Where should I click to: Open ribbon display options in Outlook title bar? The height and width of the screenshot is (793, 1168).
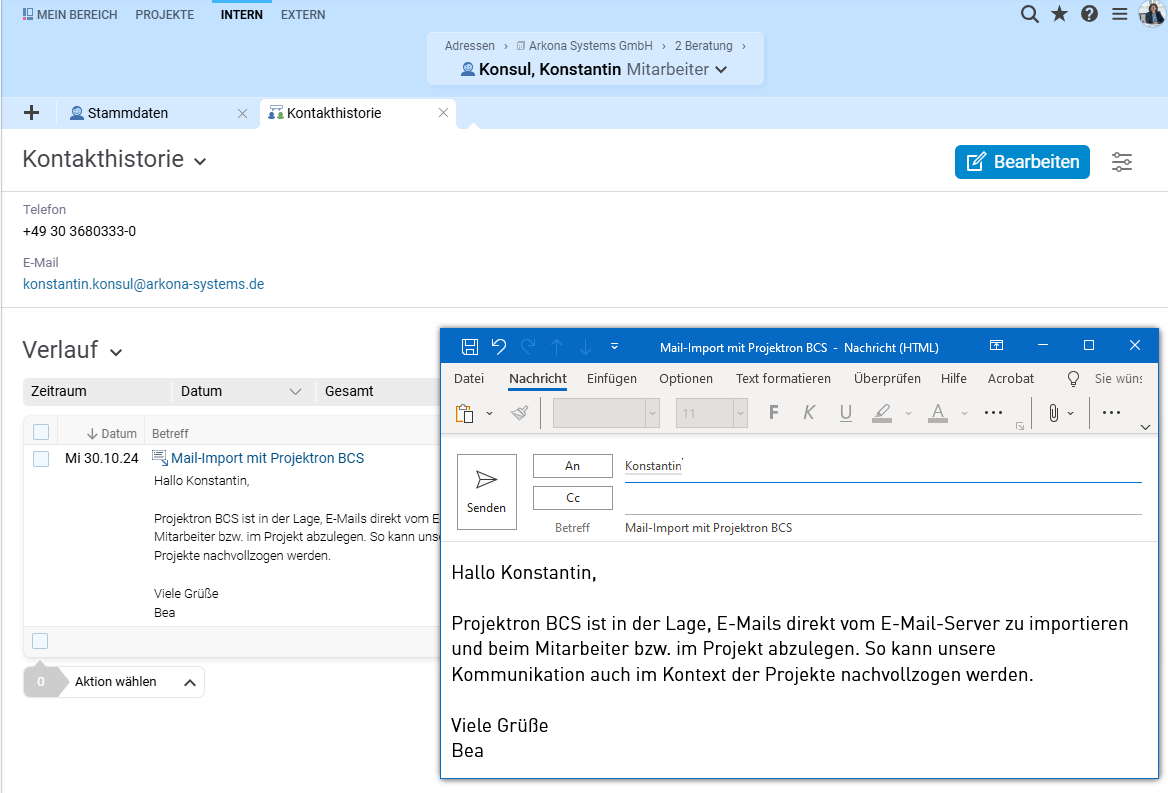click(996, 345)
